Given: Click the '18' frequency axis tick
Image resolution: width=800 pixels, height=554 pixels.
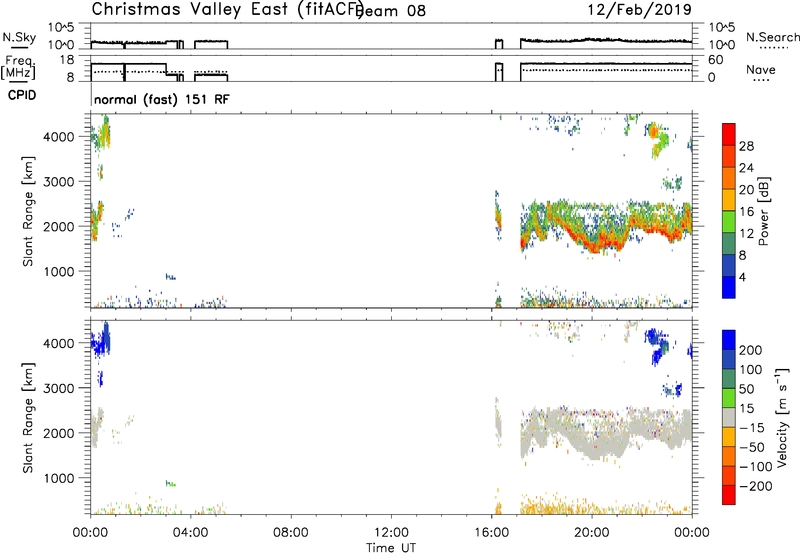Looking at the screenshot, I should click(x=67, y=60).
